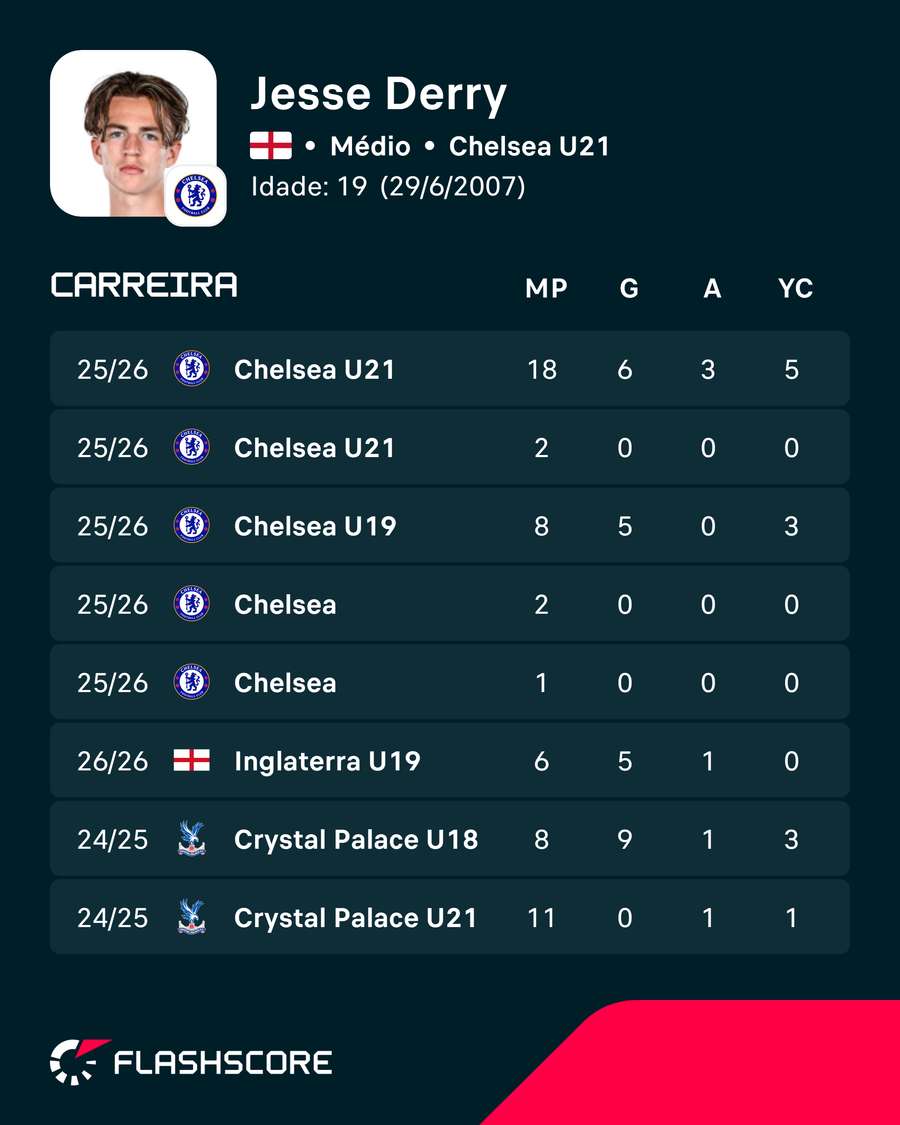Click the G goals column header

629,288
